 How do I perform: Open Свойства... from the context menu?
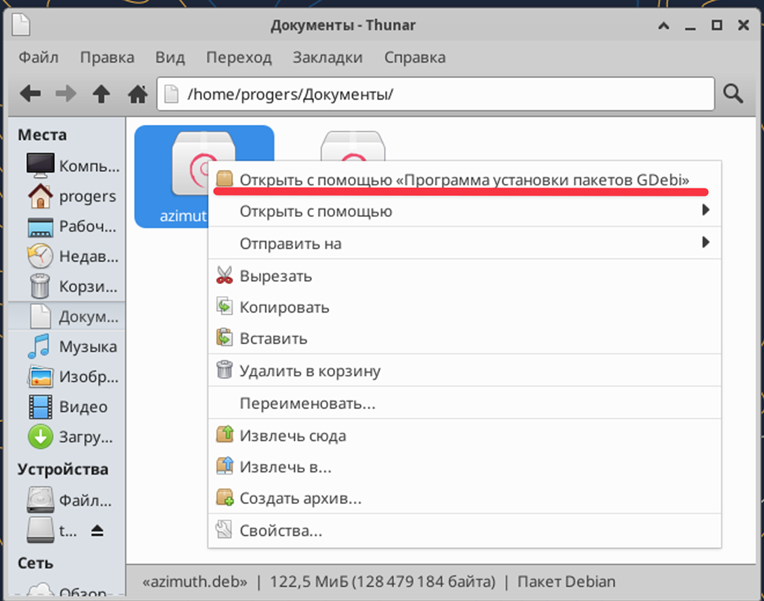[464, 530]
